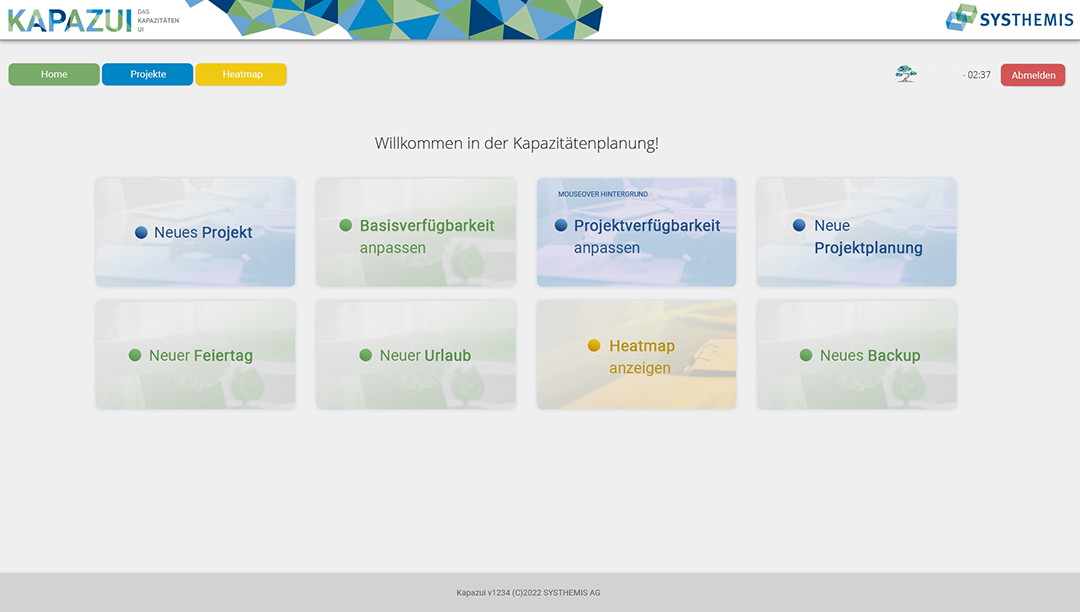Click the SYSTHEMIS company logo

[1009, 18]
